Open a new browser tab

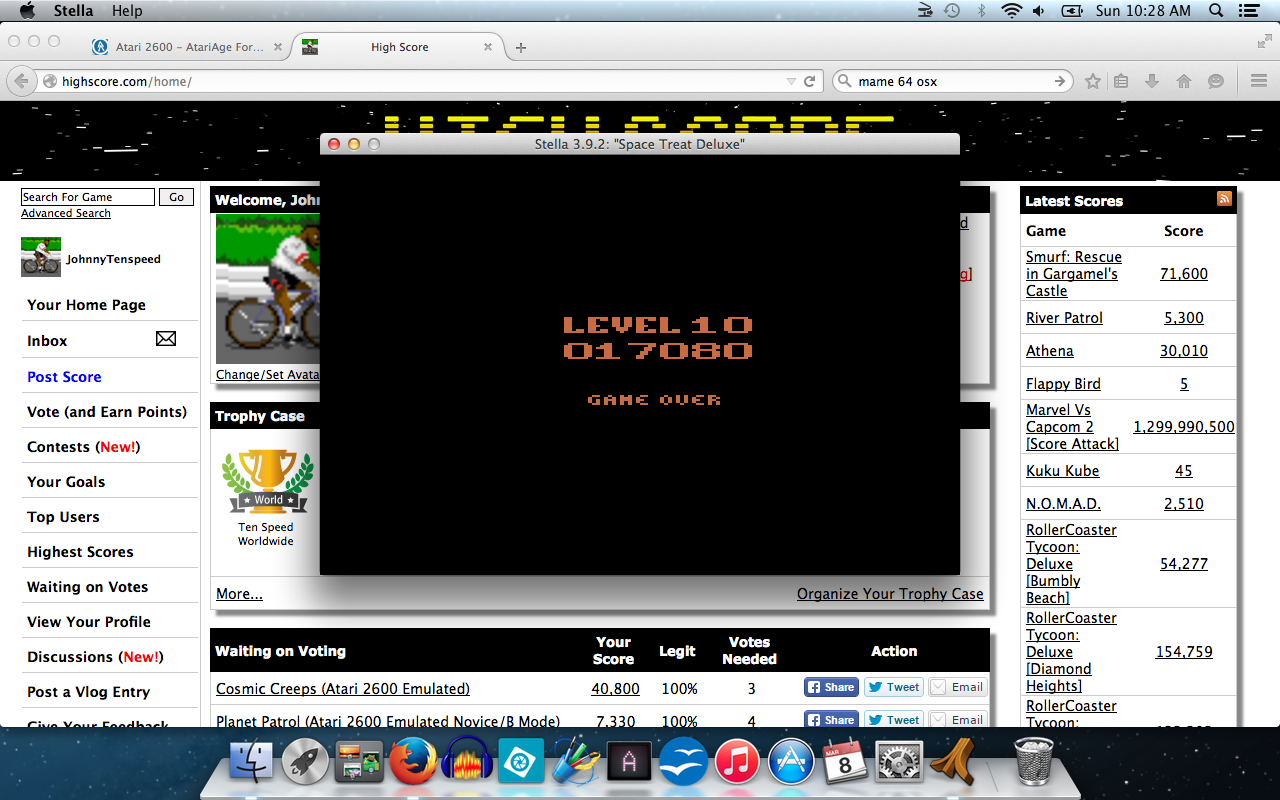pyautogui.click(x=521, y=47)
